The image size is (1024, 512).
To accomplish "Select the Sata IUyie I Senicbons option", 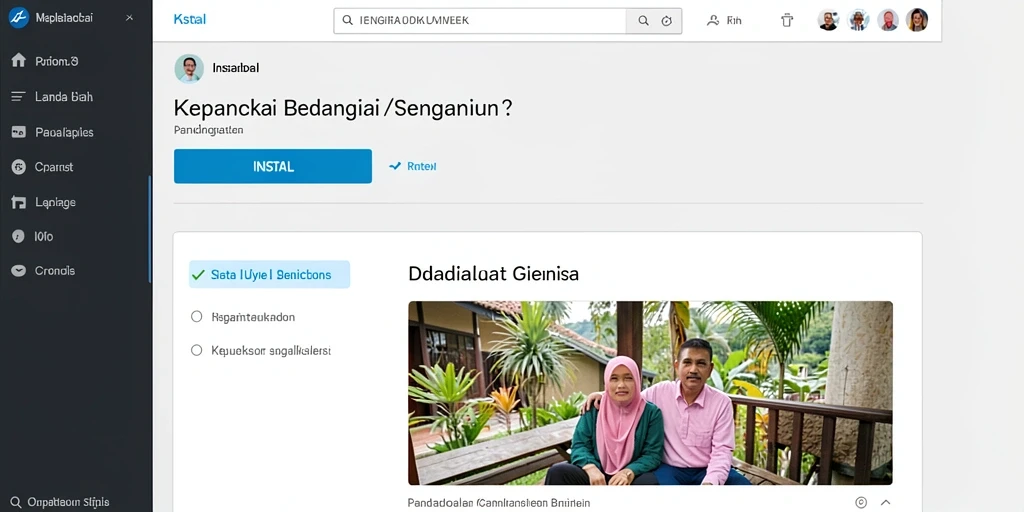I will (270, 275).
